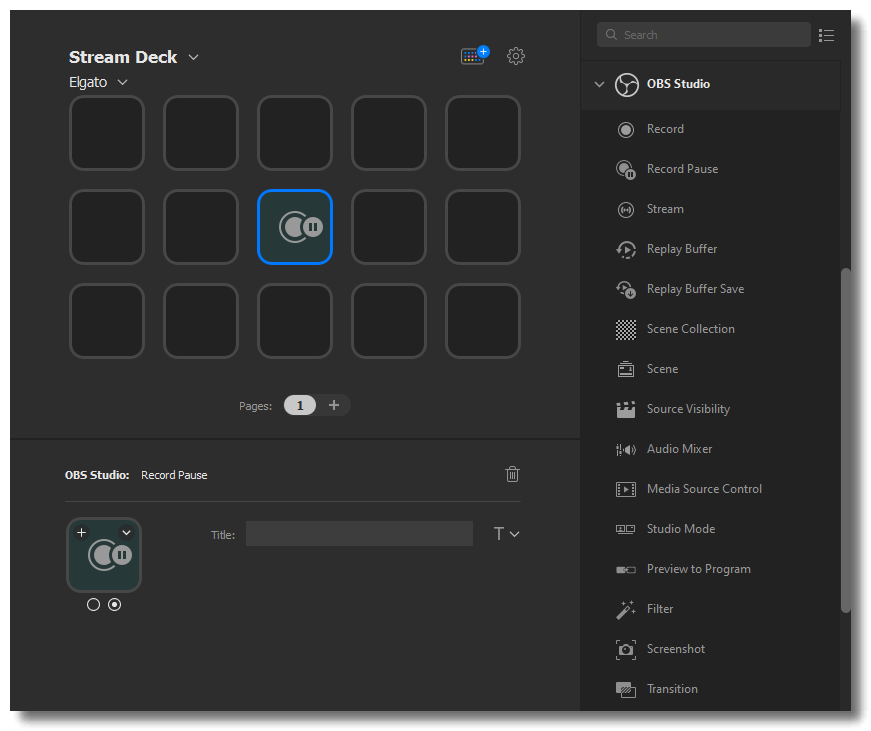Click the Filter magic wand icon
The height and width of the screenshot is (731, 871).
(625, 609)
